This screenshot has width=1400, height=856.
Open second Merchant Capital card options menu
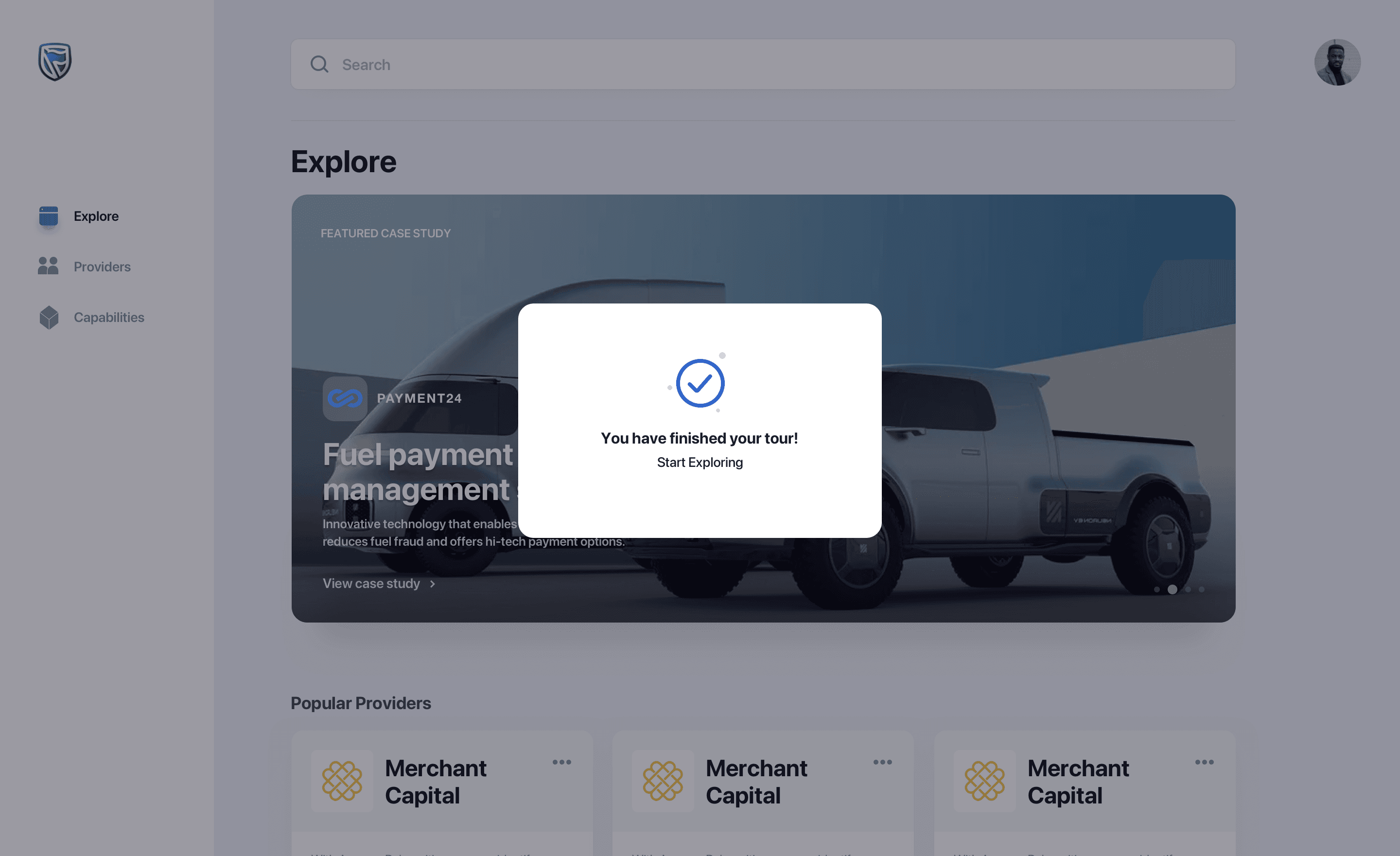pyautogui.click(x=882, y=762)
